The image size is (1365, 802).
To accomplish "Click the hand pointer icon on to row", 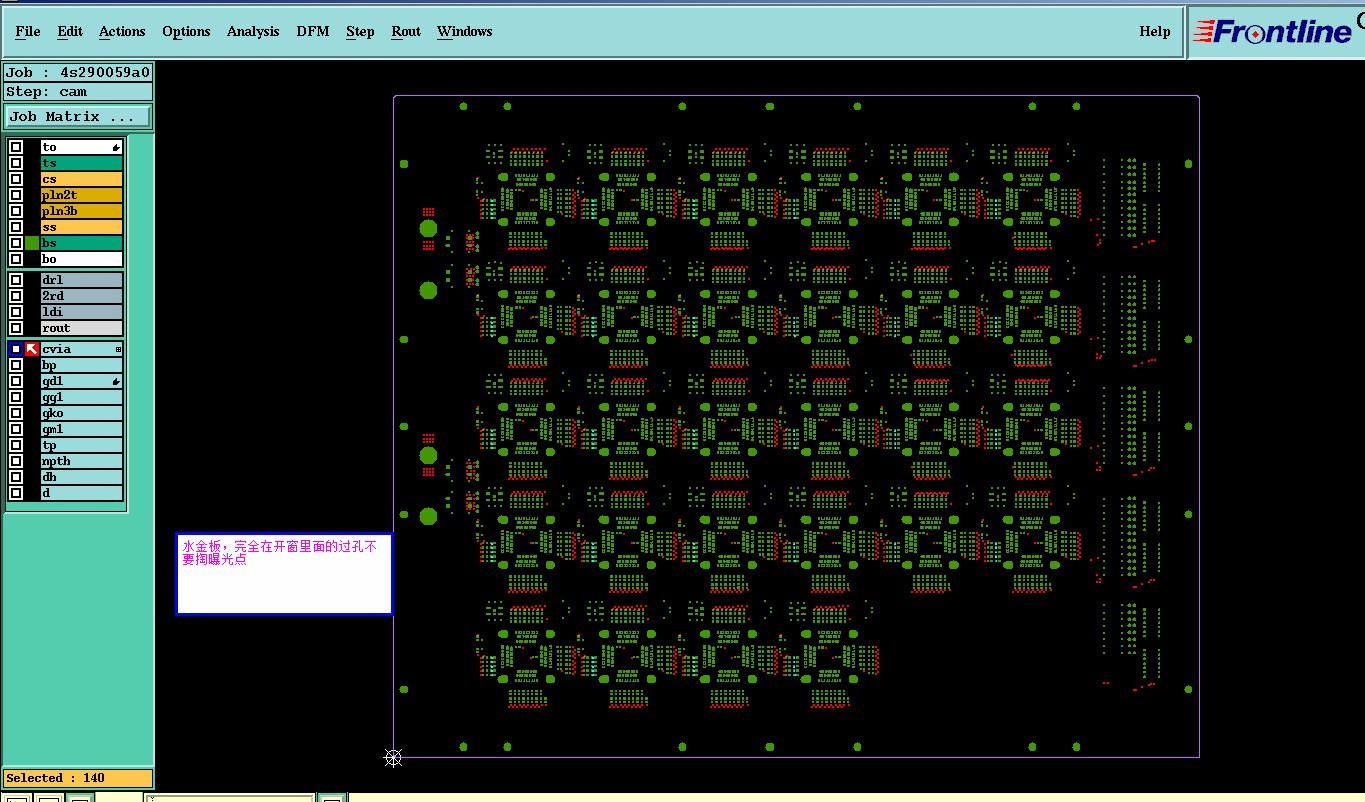I will (x=116, y=148).
